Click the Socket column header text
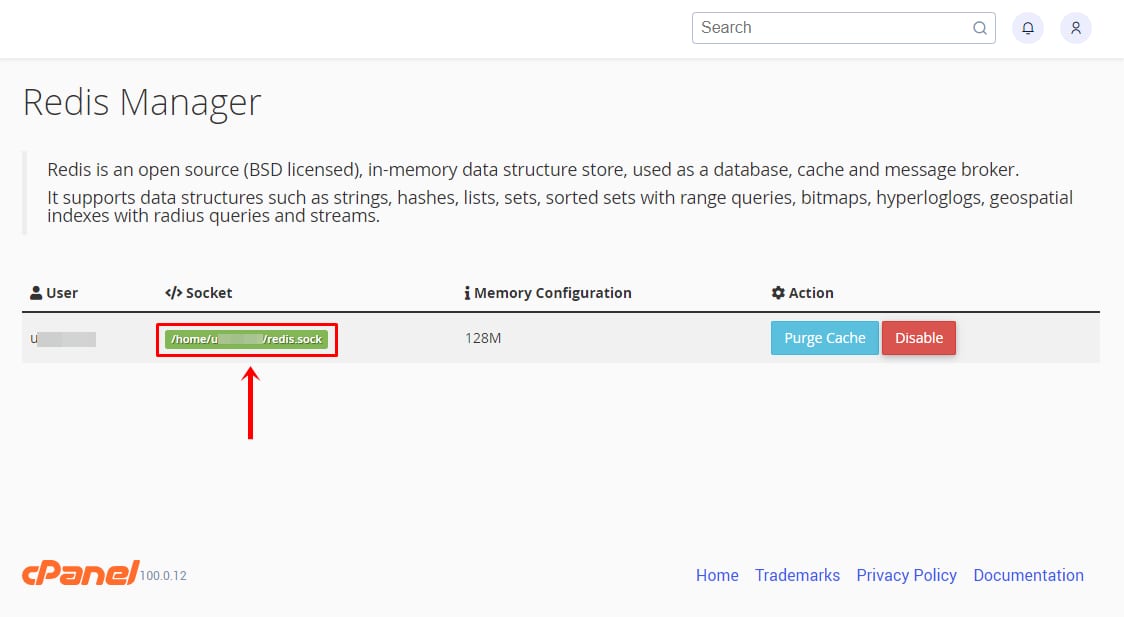The width and height of the screenshot is (1124, 617). pos(209,293)
